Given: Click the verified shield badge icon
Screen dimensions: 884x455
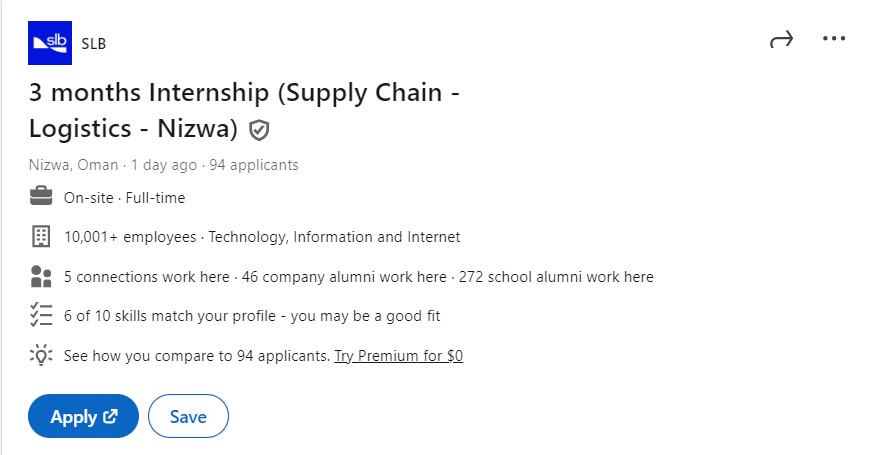Looking at the screenshot, I should point(259,130).
